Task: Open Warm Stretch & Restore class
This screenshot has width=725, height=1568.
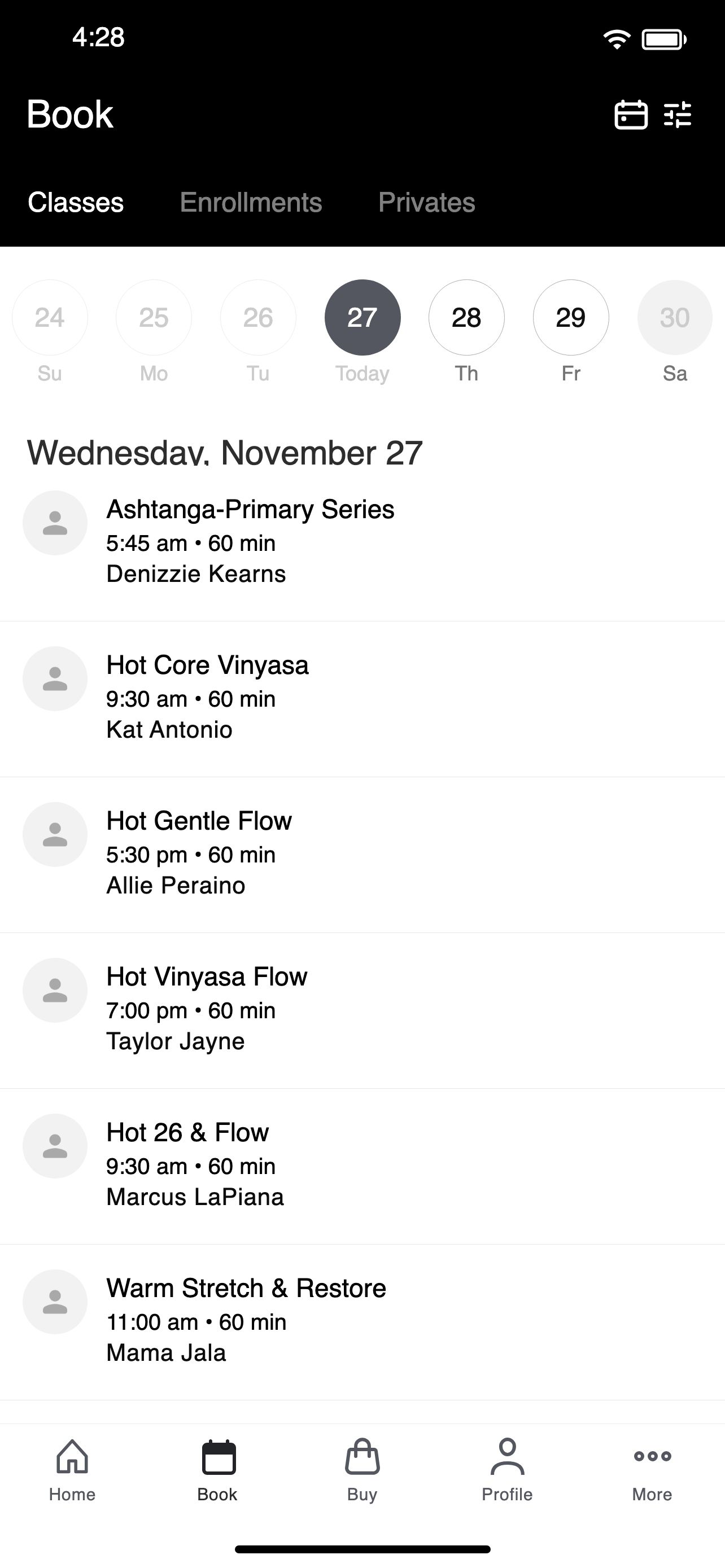Action: coord(362,1322)
